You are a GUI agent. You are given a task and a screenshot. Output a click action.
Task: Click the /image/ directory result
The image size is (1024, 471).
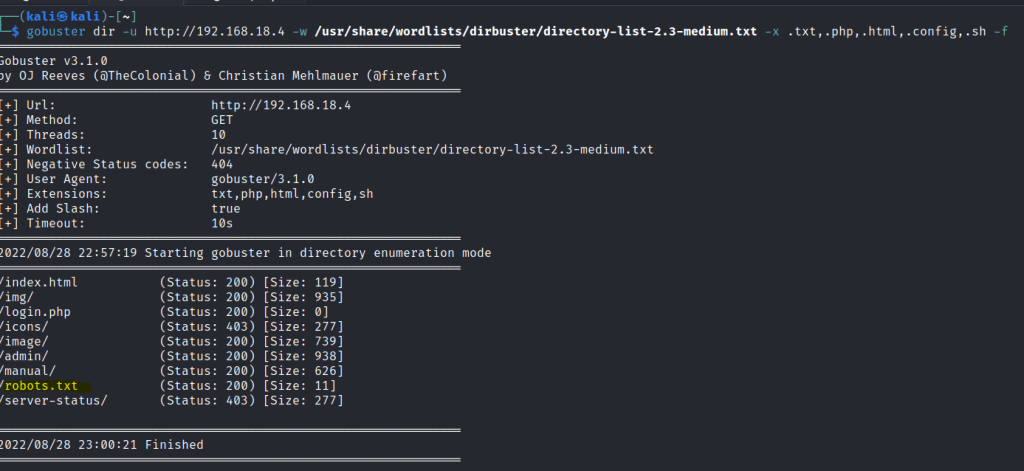[25, 342]
